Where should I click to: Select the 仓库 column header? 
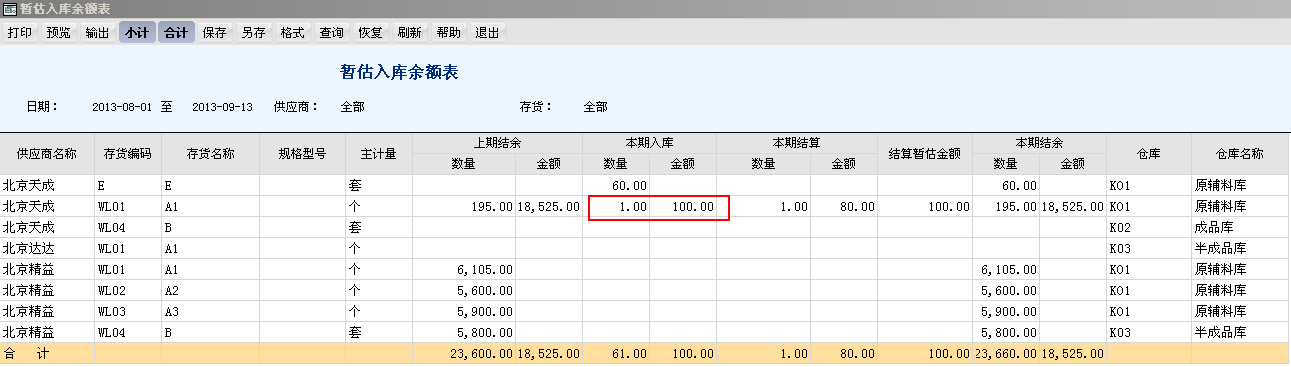click(x=1148, y=154)
